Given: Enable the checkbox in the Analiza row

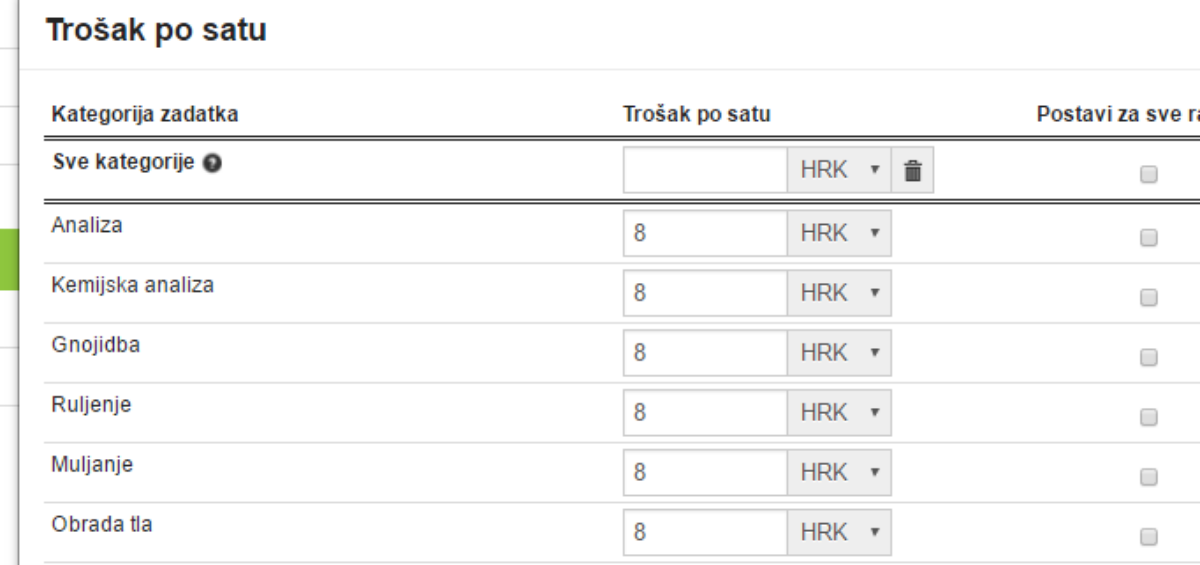Looking at the screenshot, I should [x=1148, y=237].
